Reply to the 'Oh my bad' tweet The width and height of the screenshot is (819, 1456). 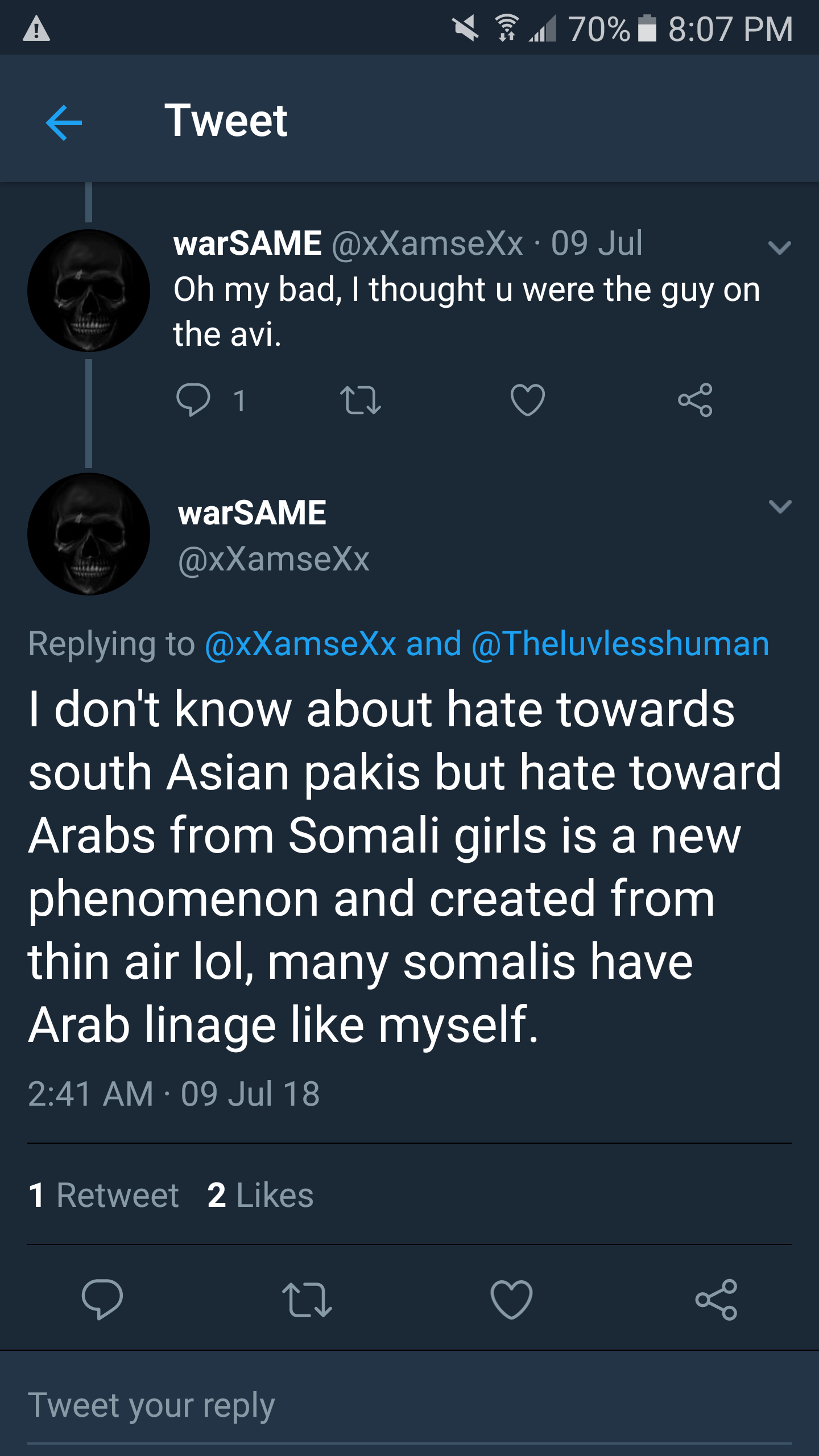pos(193,400)
